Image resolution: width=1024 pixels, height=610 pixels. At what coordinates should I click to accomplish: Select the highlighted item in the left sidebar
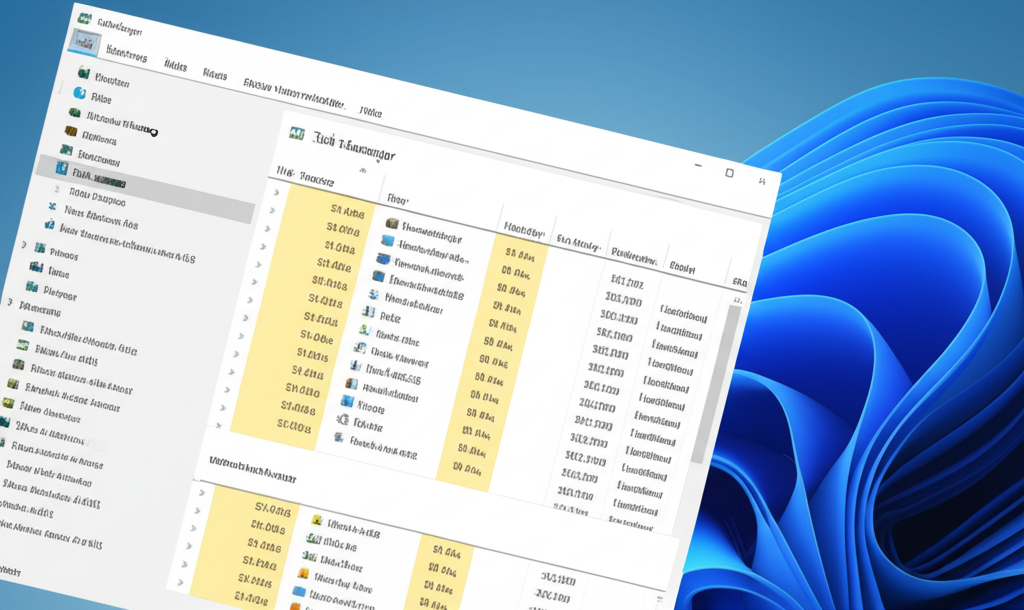pyautogui.click(x=100, y=180)
